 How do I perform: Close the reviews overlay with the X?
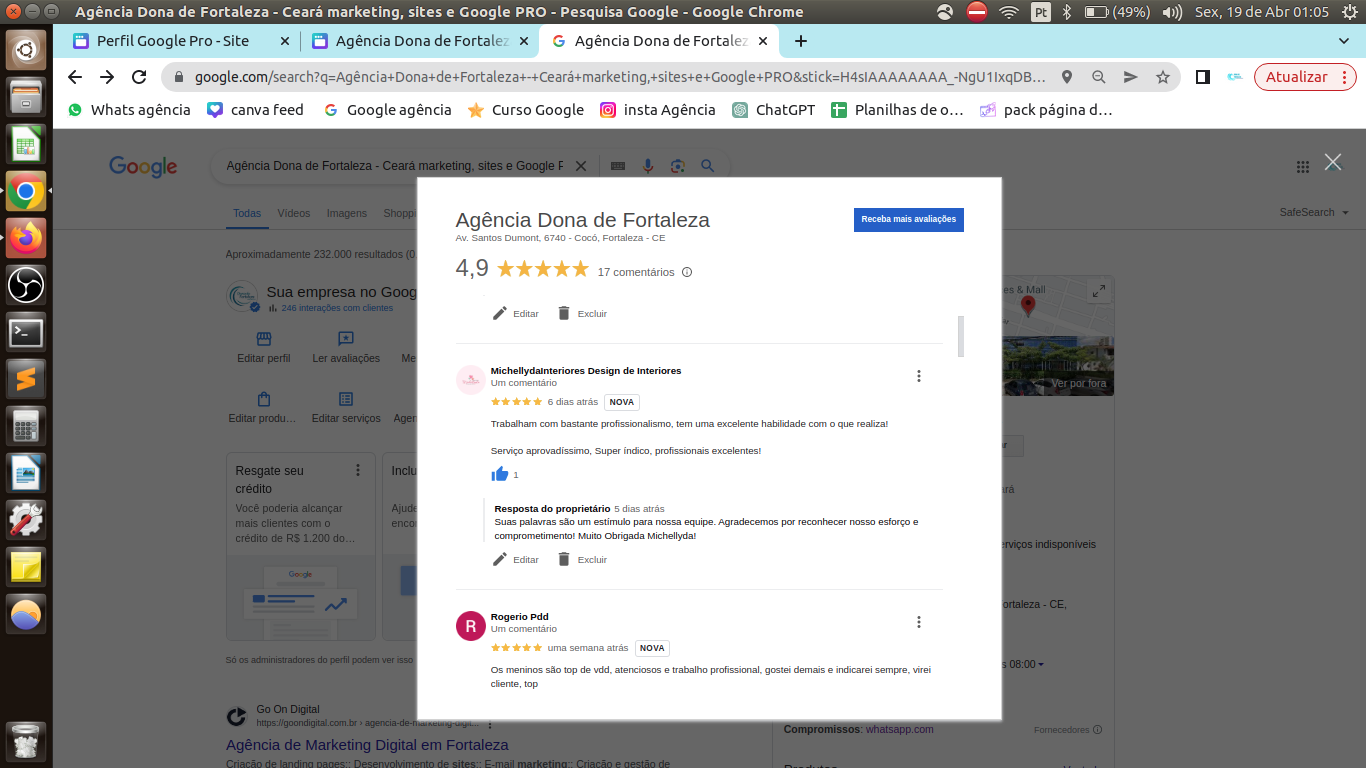[1333, 162]
